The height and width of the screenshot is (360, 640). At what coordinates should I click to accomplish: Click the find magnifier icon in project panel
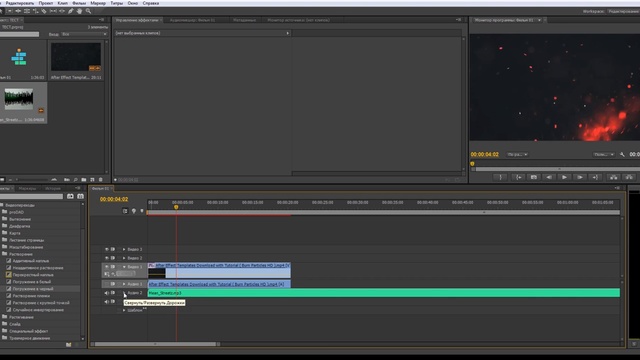coord(76,180)
